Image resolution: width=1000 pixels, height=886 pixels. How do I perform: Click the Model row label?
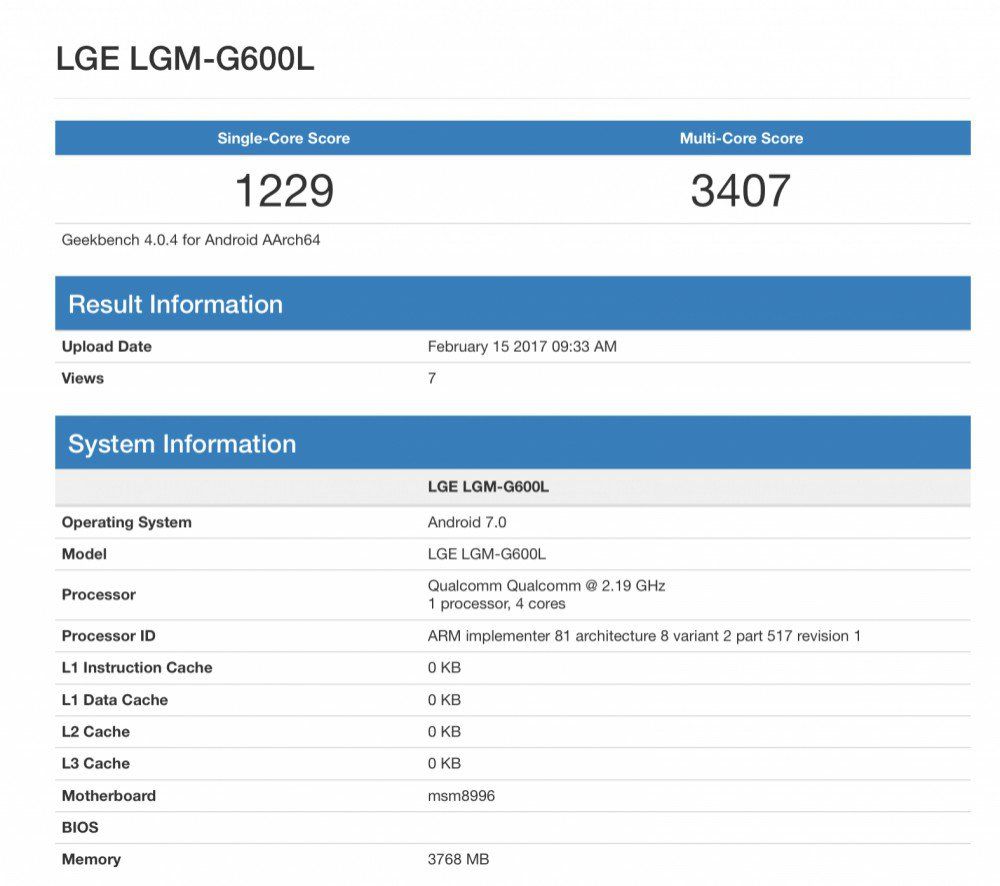[84, 554]
